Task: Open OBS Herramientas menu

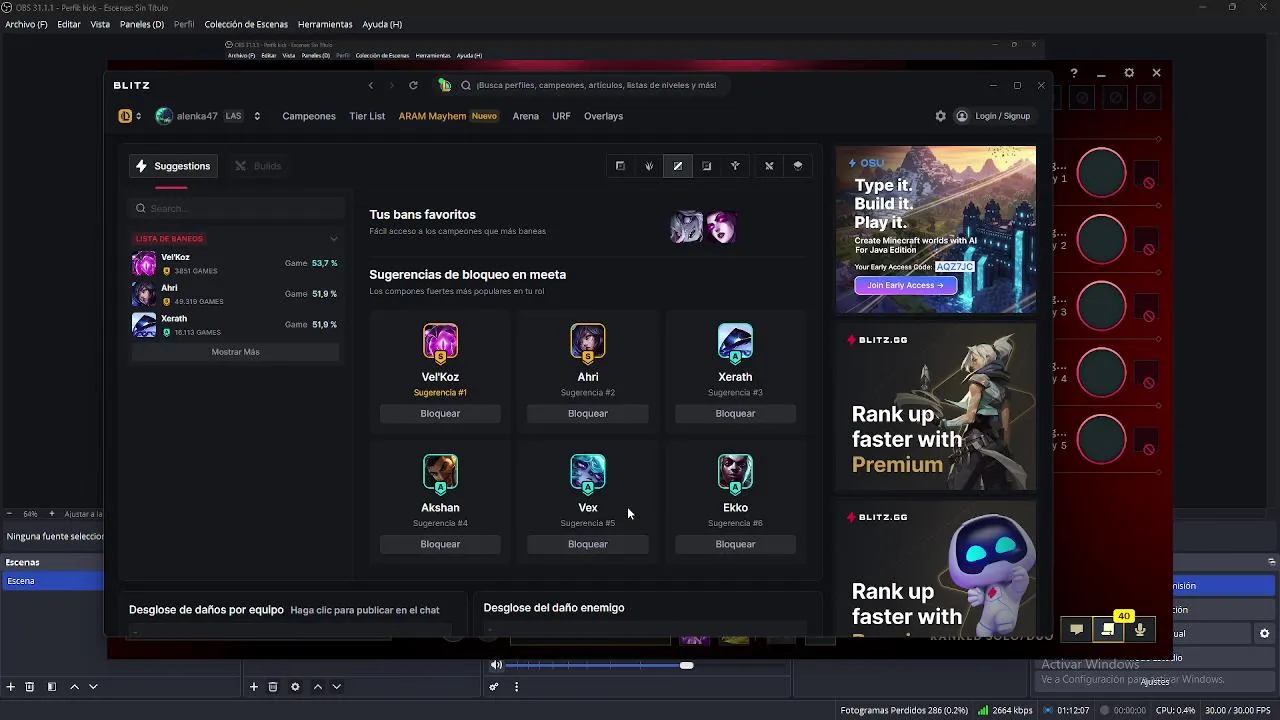Action: pyautogui.click(x=325, y=24)
